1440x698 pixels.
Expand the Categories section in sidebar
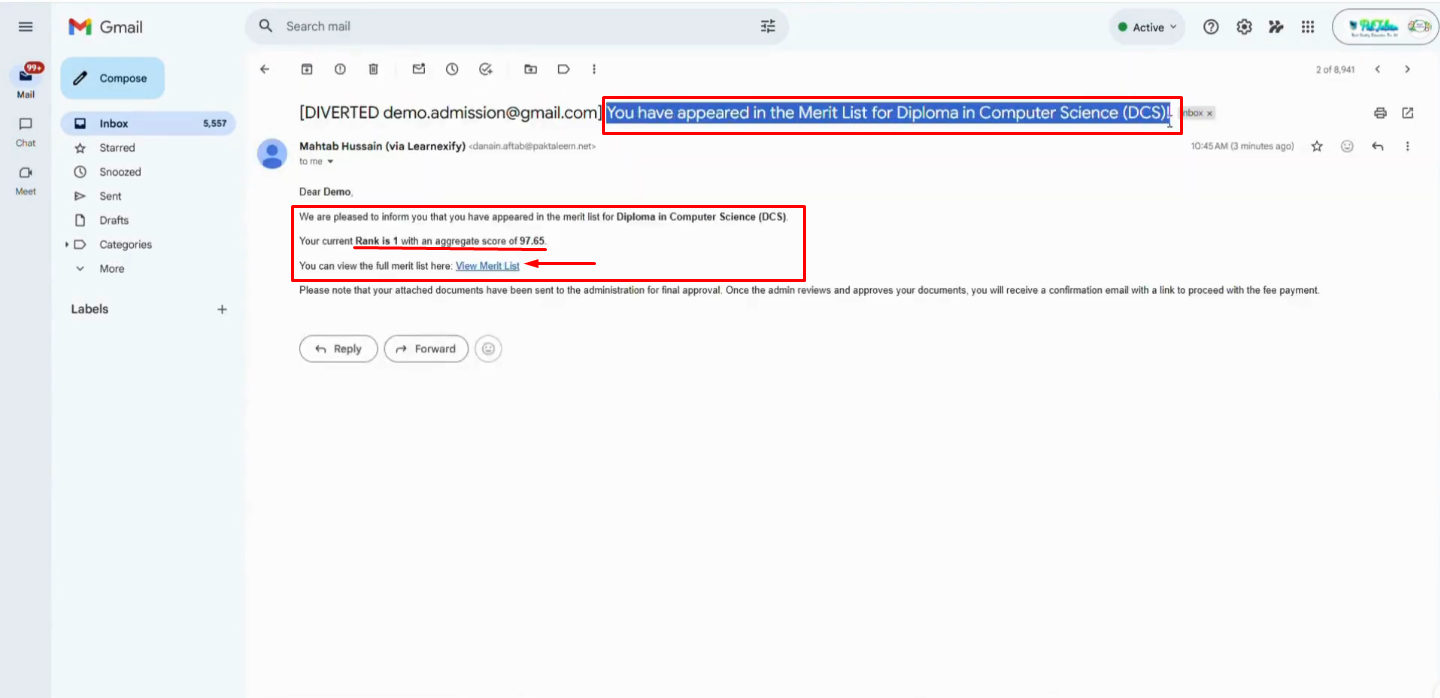click(67, 244)
